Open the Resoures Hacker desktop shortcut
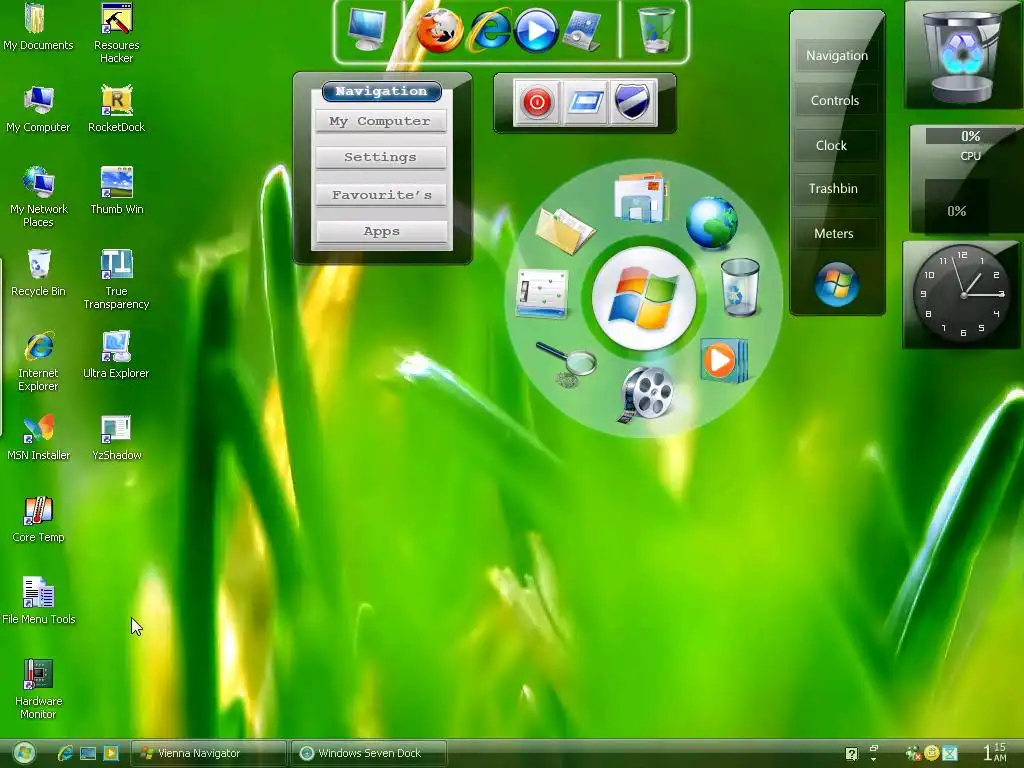This screenshot has height=768, width=1024. click(116, 33)
